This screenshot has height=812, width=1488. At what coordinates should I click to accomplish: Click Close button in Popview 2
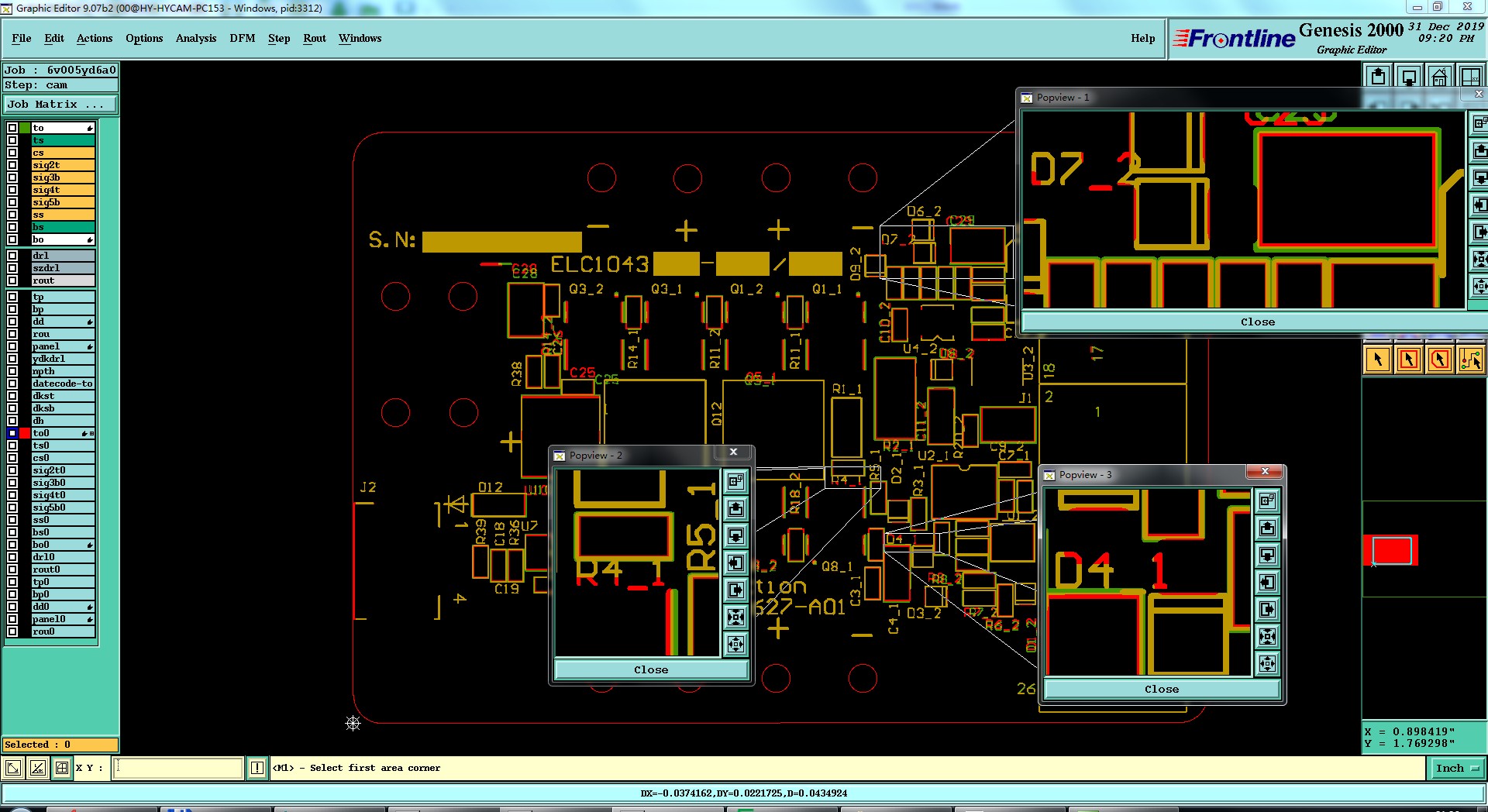651,669
